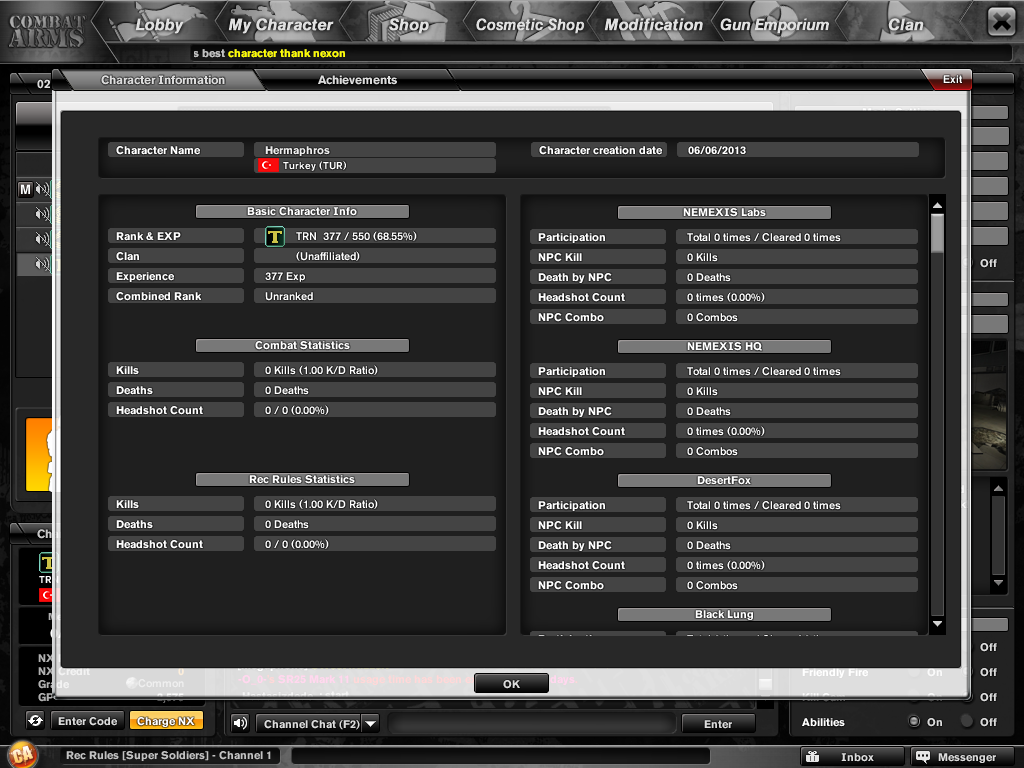Click the DesertFox header

point(724,481)
